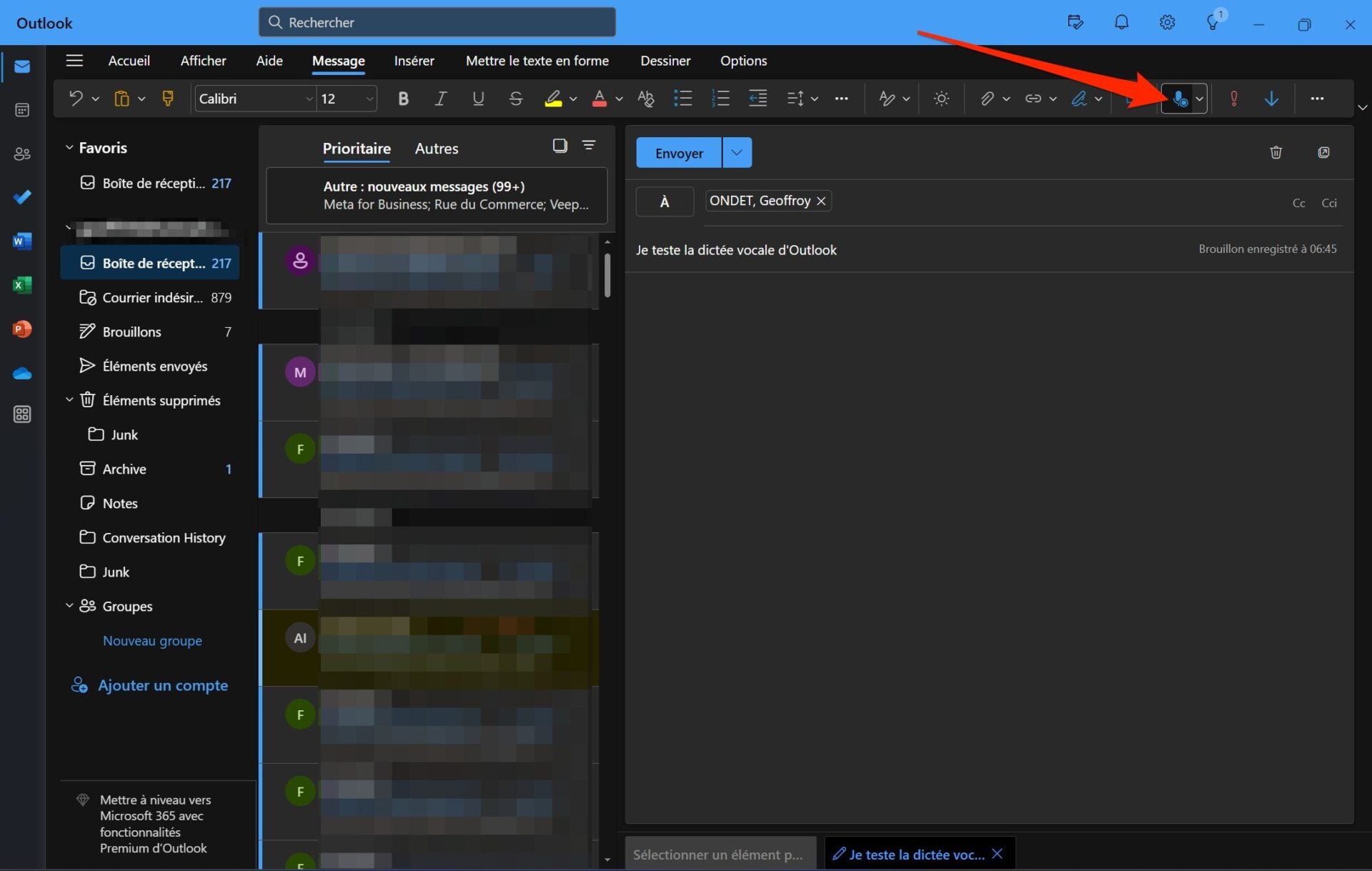Open the Afficher ribbon tab
The height and width of the screenshot is (871, 1372).
point(203,61)
